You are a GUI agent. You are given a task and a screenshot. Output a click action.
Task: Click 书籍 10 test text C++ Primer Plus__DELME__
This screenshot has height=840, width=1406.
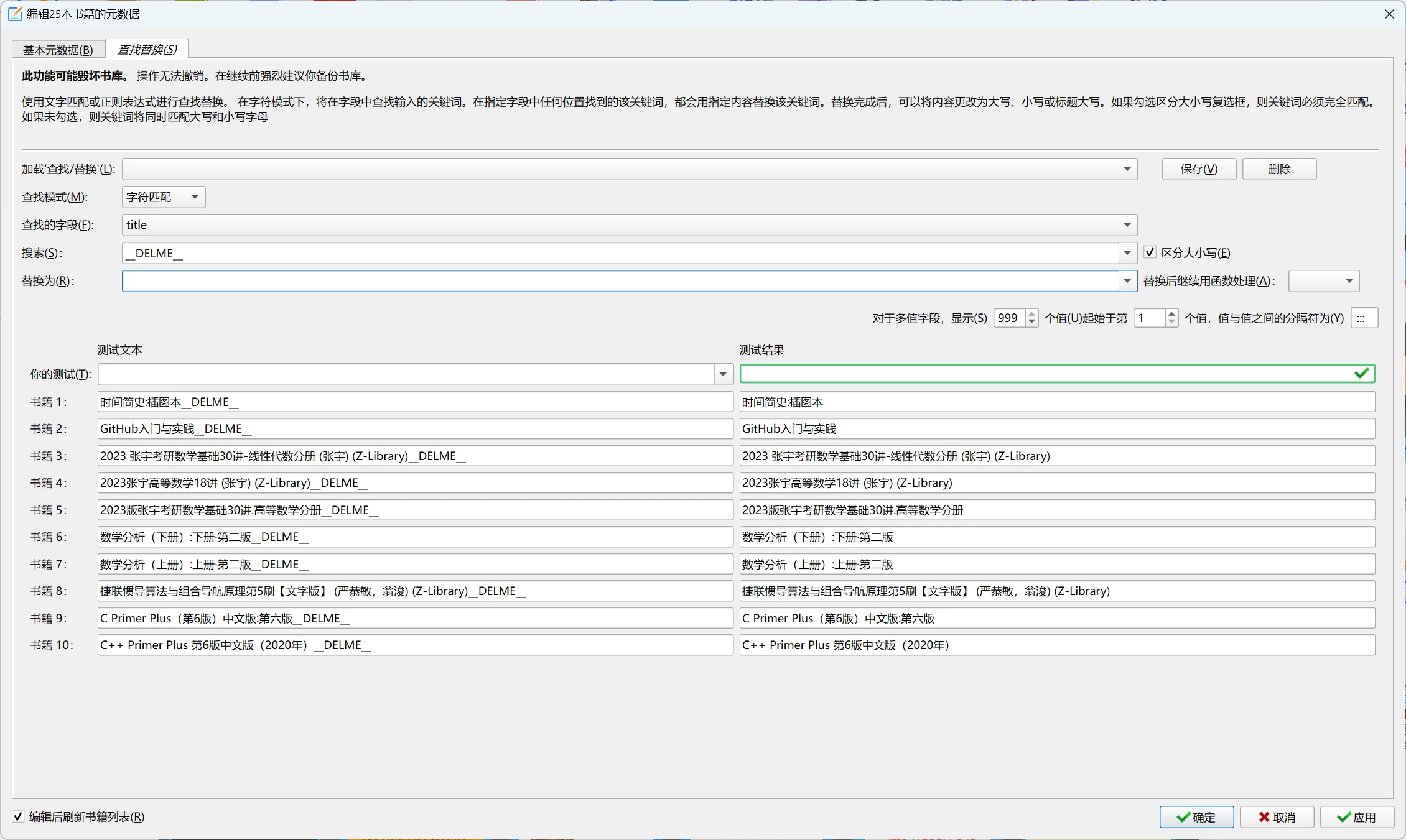(x=415, y=645)
